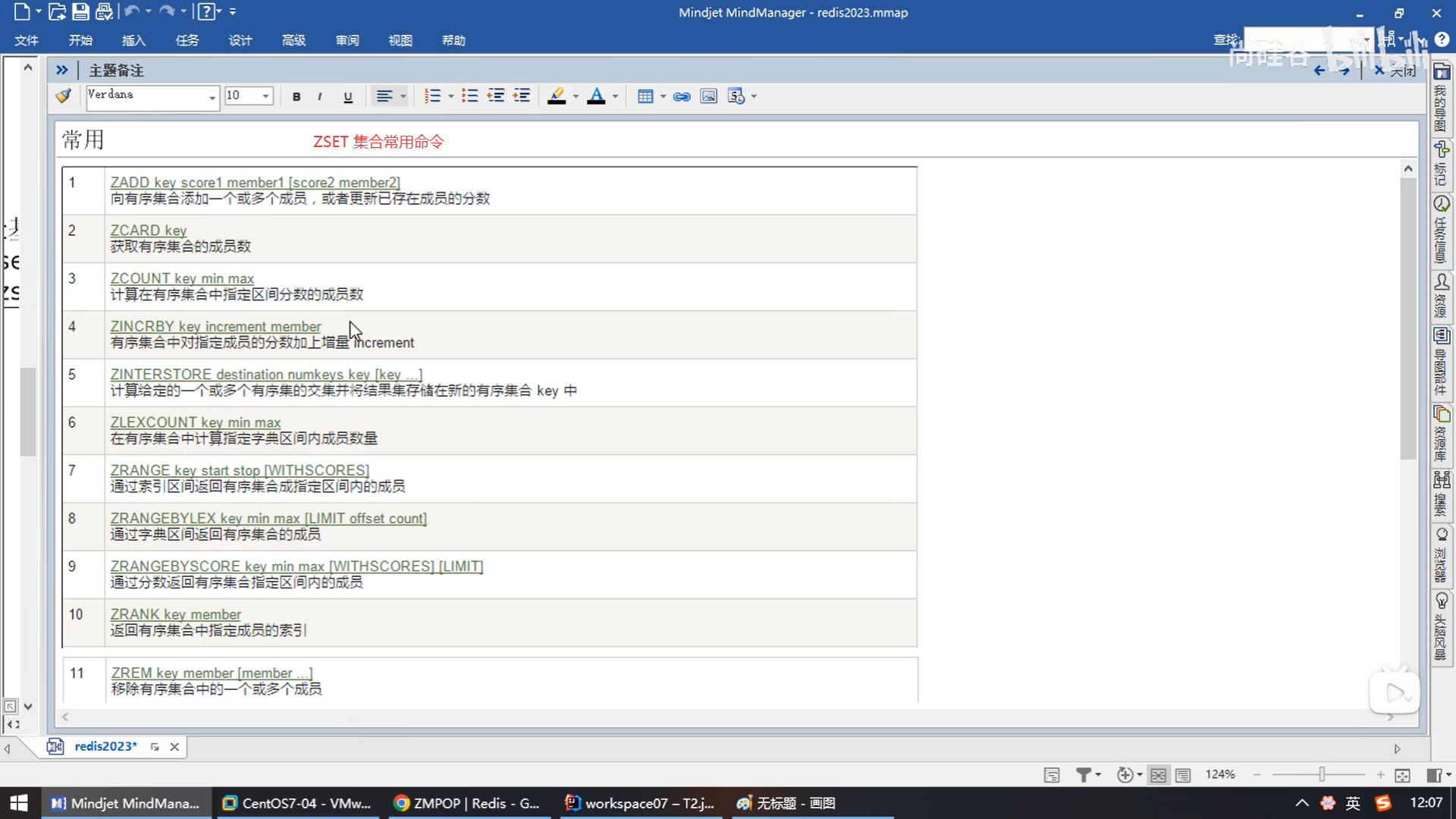Open the Verdana font dropdown
The height and width of the screenshot is (819, 1456).
click(x=212, y=97)
